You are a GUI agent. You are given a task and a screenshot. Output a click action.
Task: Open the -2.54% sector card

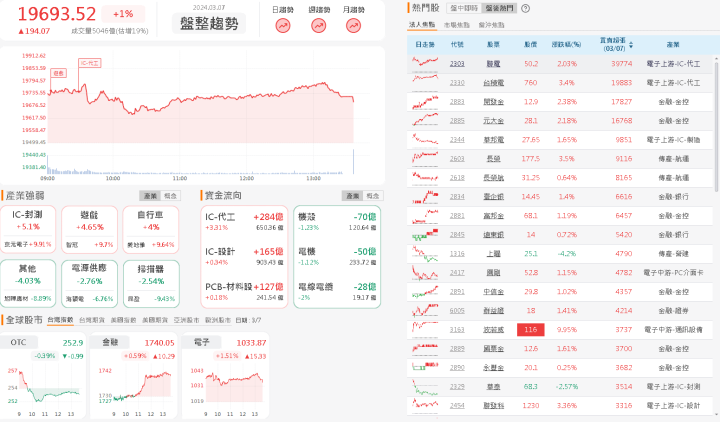pos(151,283)
